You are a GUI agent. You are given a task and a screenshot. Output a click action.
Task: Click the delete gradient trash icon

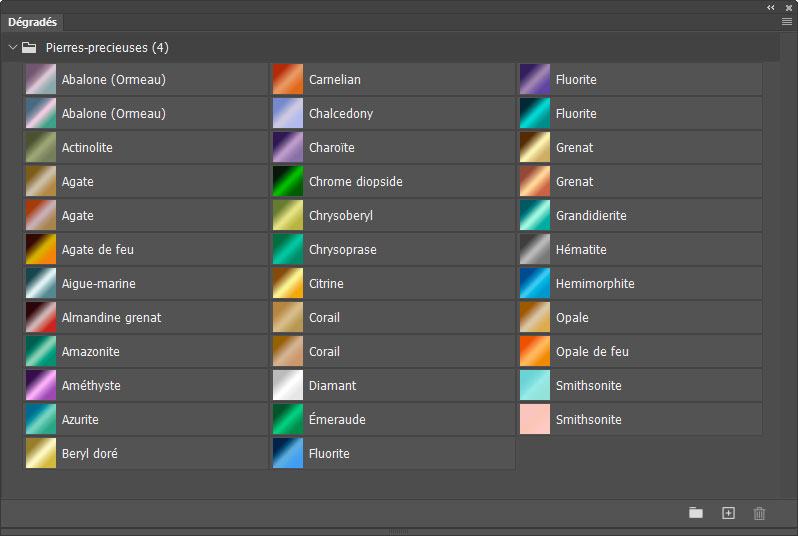point(759,513)
